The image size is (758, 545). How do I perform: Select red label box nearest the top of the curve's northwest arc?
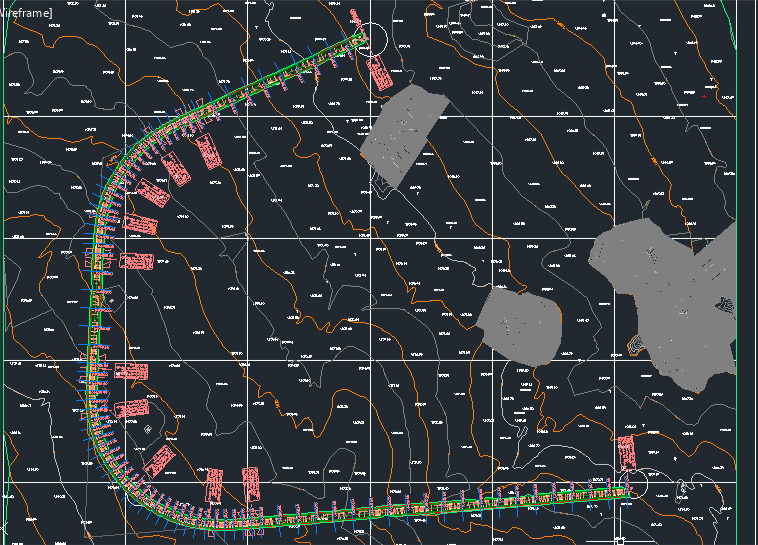pos(207,152)
